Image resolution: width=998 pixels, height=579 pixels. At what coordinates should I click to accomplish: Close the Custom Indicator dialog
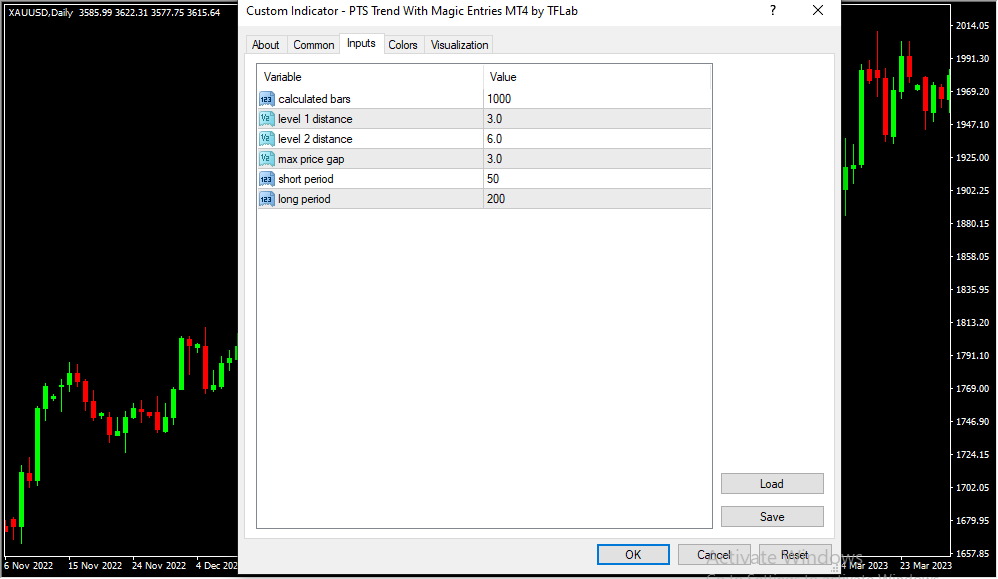point(818,11)
